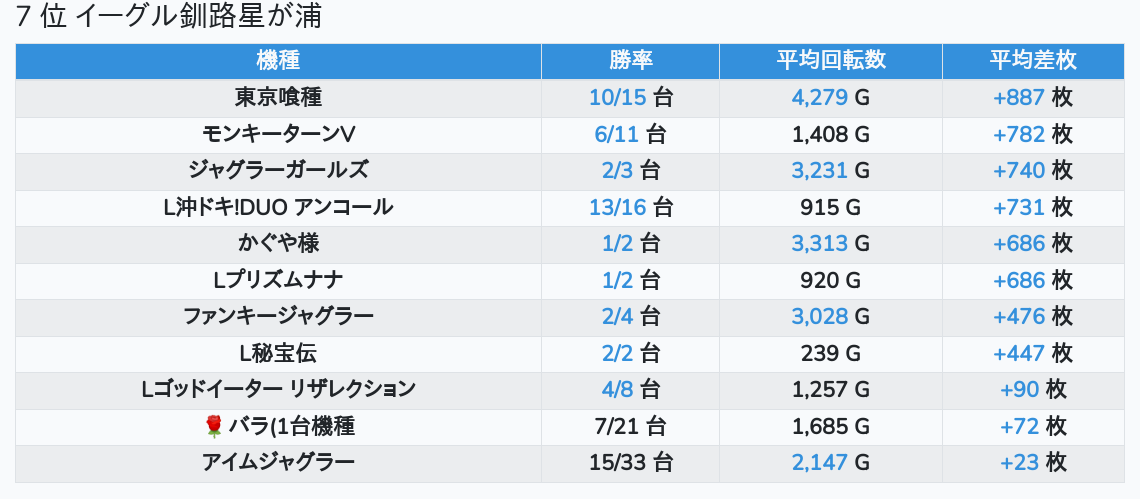This screenshot has width=1140, height=499.
Task: Open the 6/11 win rate link
Action: pyautogui.click(x=616, y=135)
